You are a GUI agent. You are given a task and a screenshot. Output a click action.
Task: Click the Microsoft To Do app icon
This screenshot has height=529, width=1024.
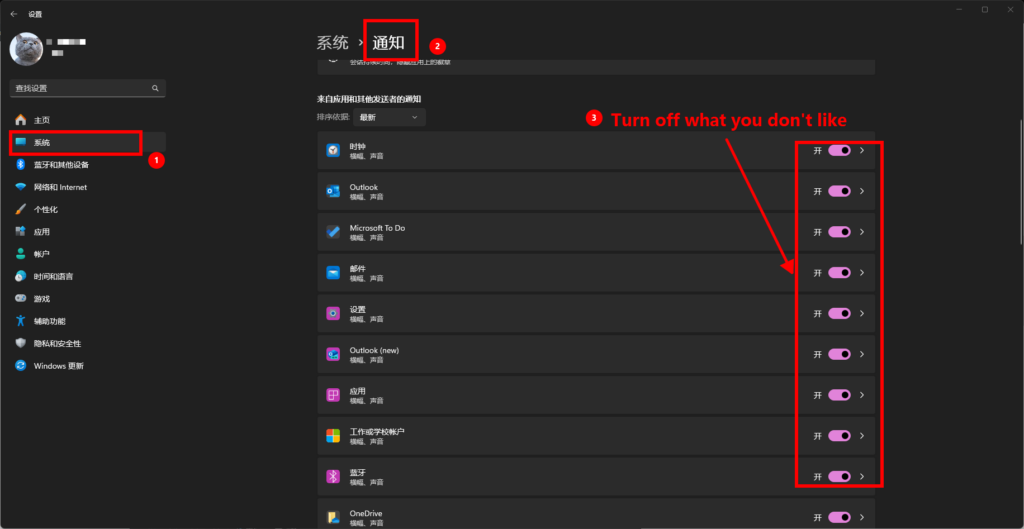point(333,232)
